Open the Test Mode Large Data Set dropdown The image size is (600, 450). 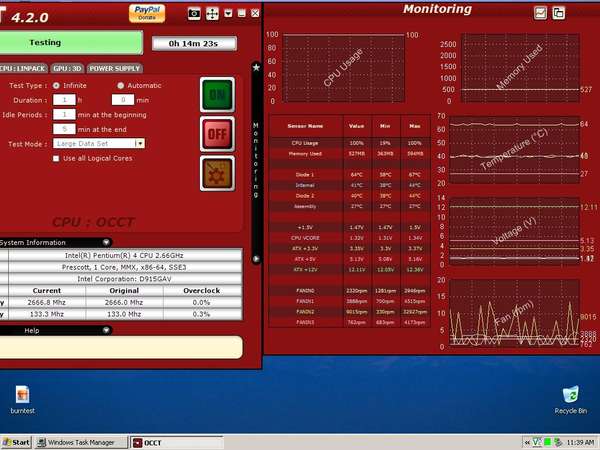click(x=99, y=143)
